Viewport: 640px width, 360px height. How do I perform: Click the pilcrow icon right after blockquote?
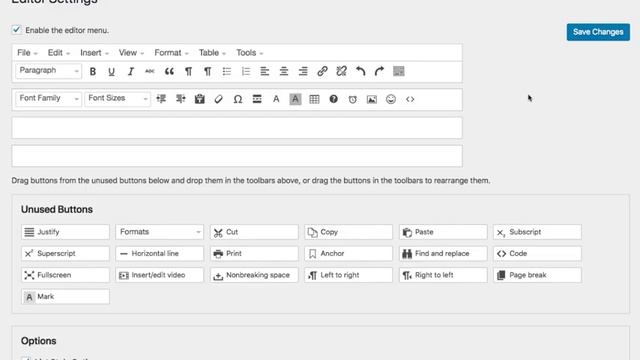188,71
